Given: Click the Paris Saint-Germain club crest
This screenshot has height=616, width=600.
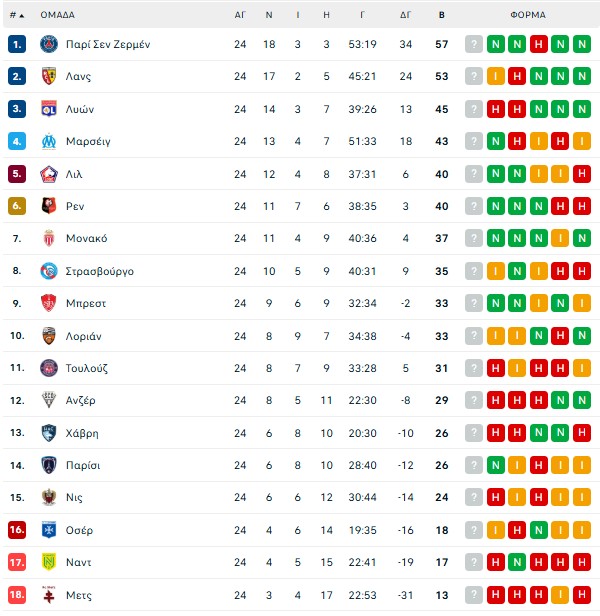Looking at the screenshot, I should coord(48,44).
